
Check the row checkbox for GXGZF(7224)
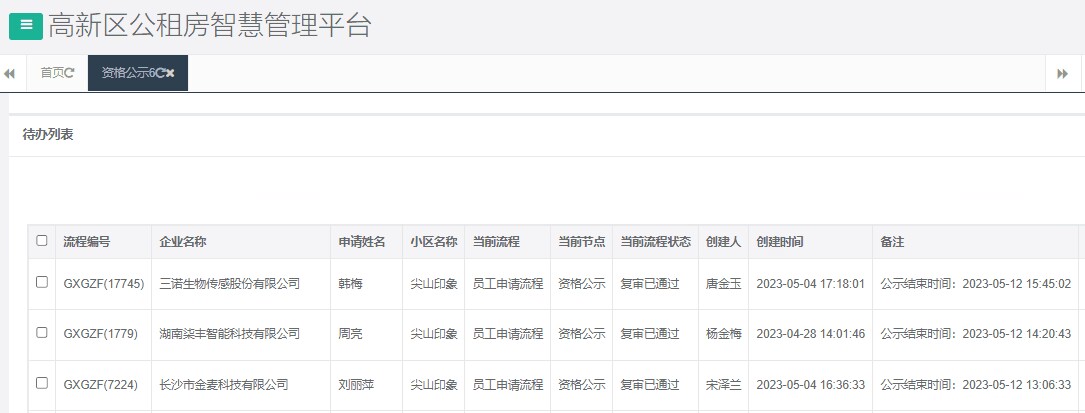[x=42, y=383]
